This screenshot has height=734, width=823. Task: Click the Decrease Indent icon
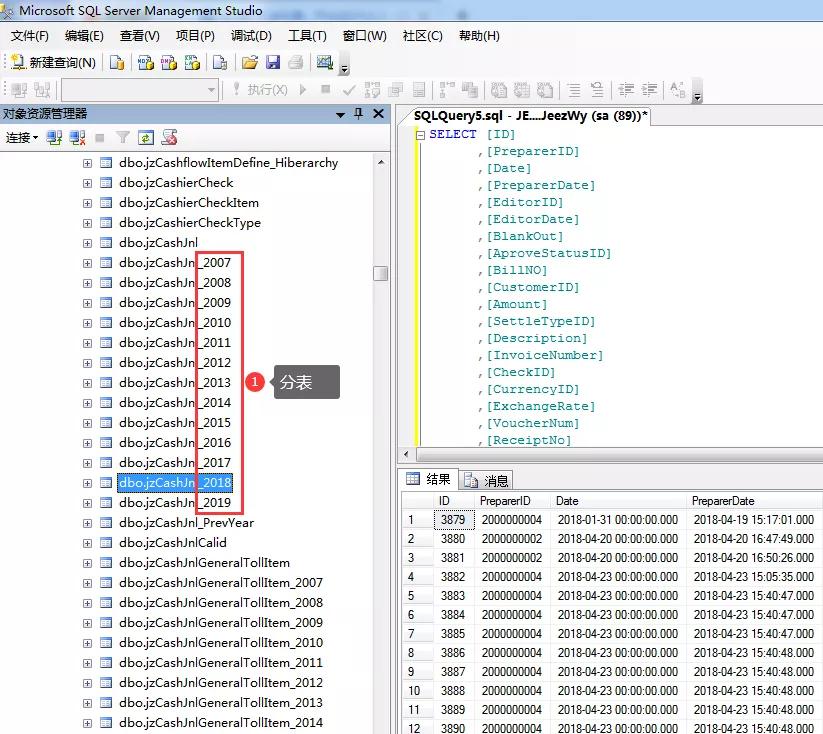626,90
